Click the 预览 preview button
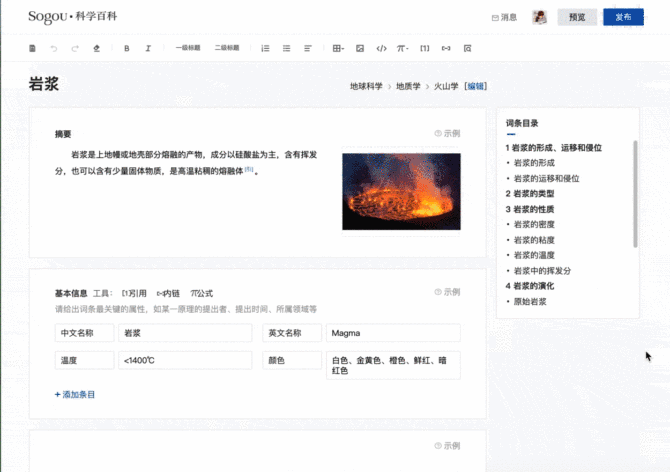Image resolution: width=670 pixels, height=472 pixels. (577, 17)
